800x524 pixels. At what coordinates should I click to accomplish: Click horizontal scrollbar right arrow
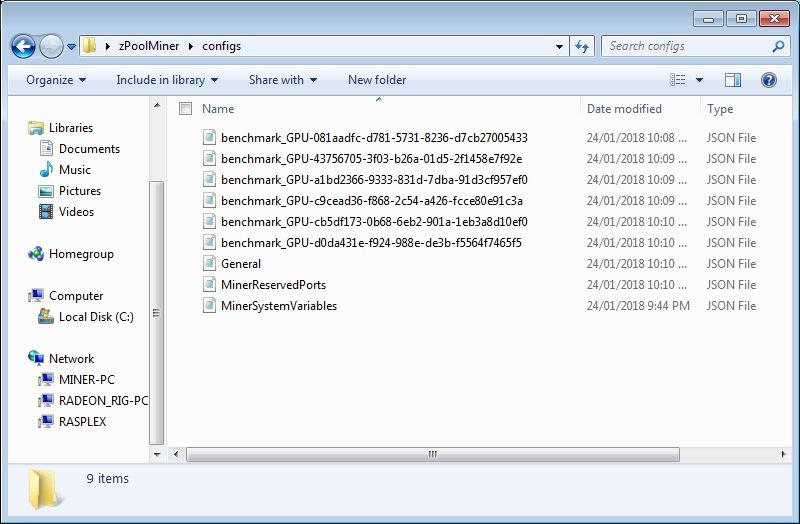tap(783, 454)
